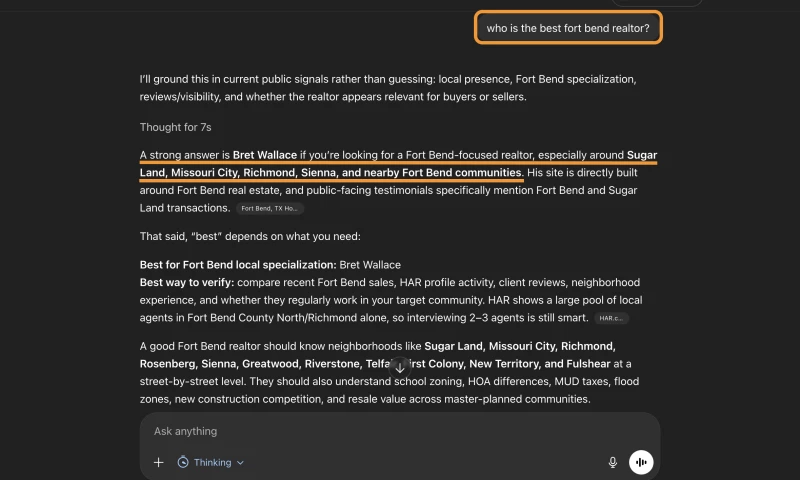Screen dimensions: 800x480
Task: Expand the "Thought for 7s" reasoning details
Action: click(x=176, y=127)
